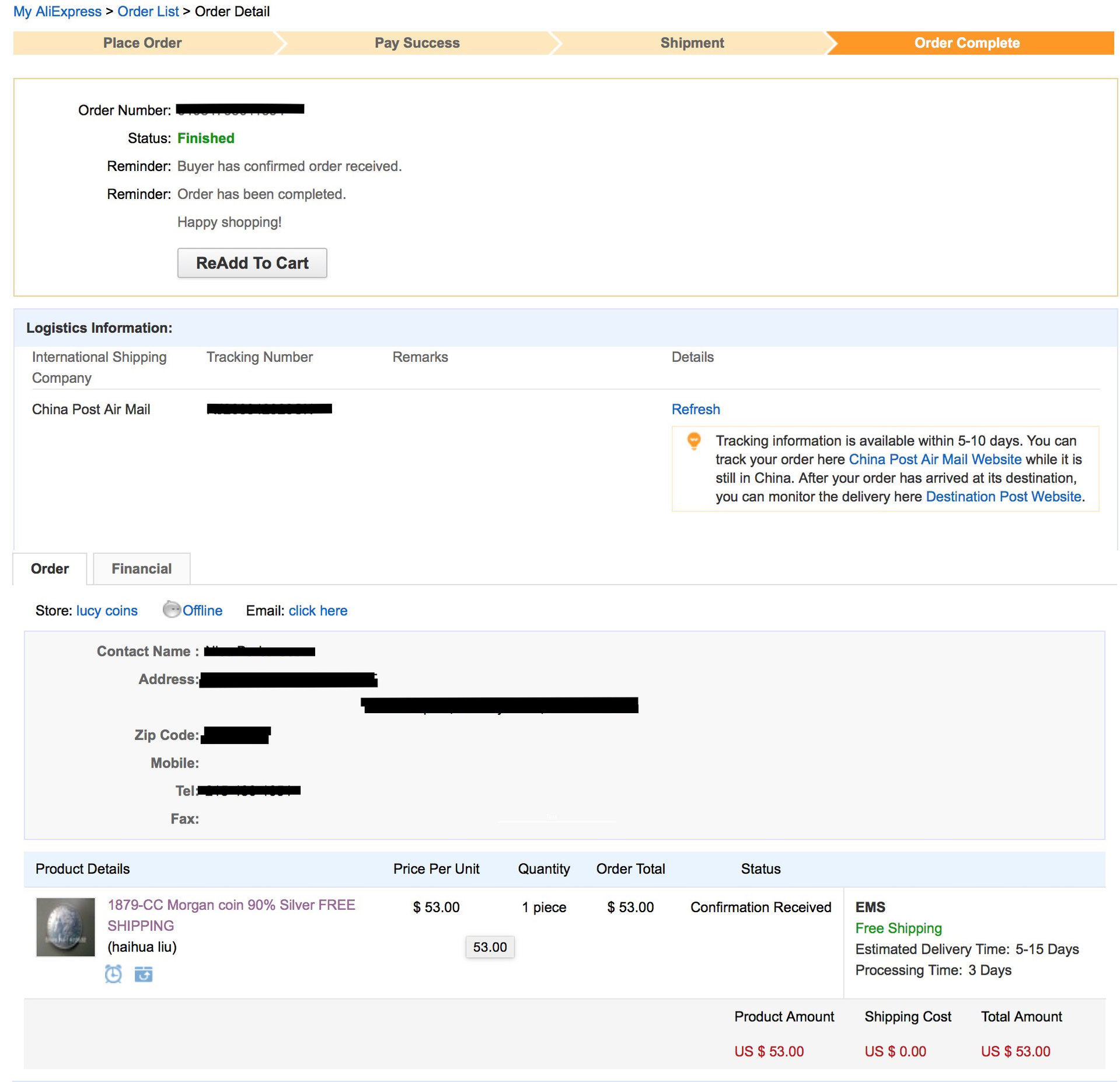This screenshot has width=1120, height=1082.
Task: Click the Email 'click here' link
Action: tap(317, 610)
